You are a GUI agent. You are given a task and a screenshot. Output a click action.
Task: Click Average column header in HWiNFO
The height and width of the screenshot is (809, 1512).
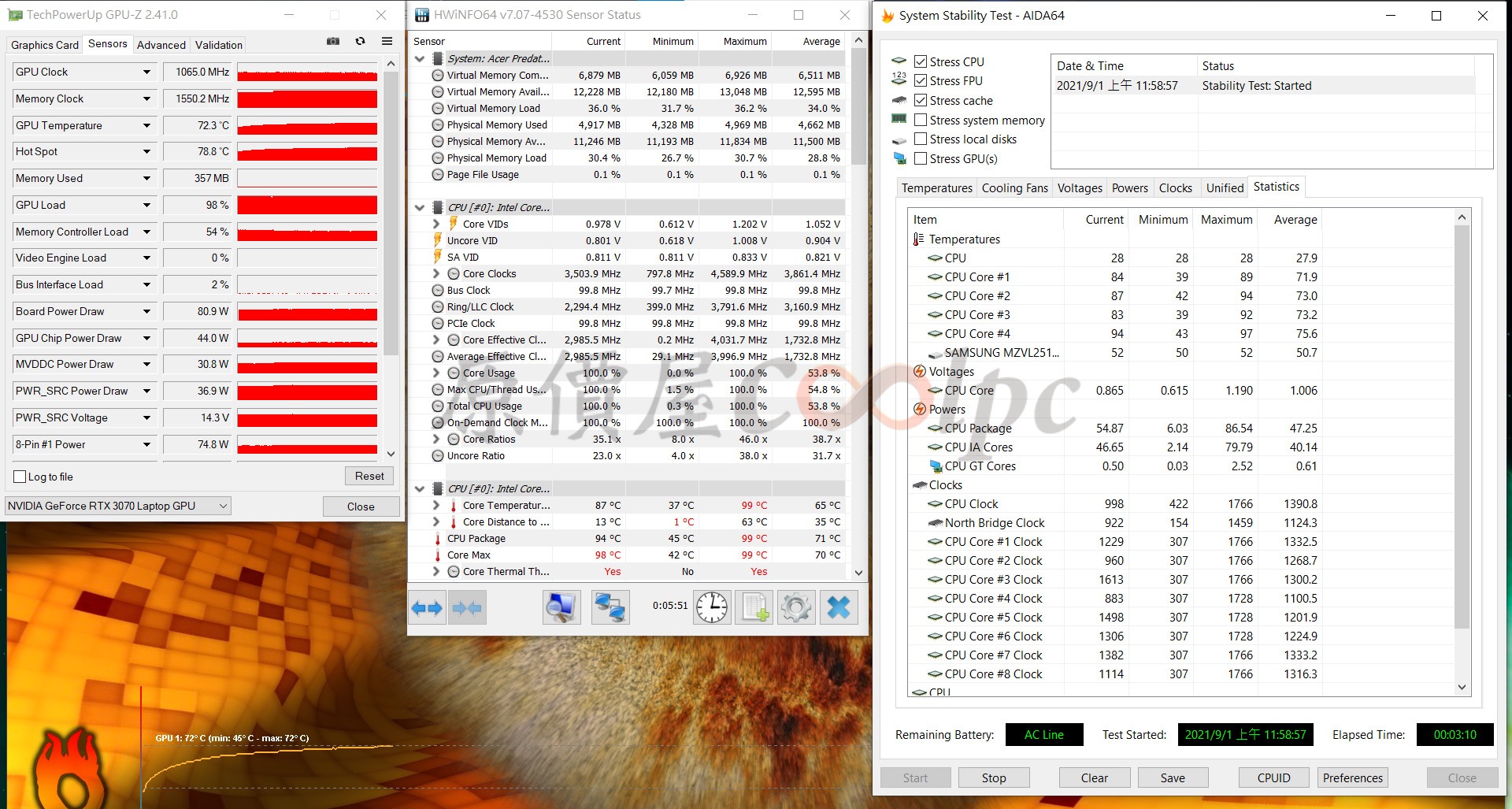(821, 42)
